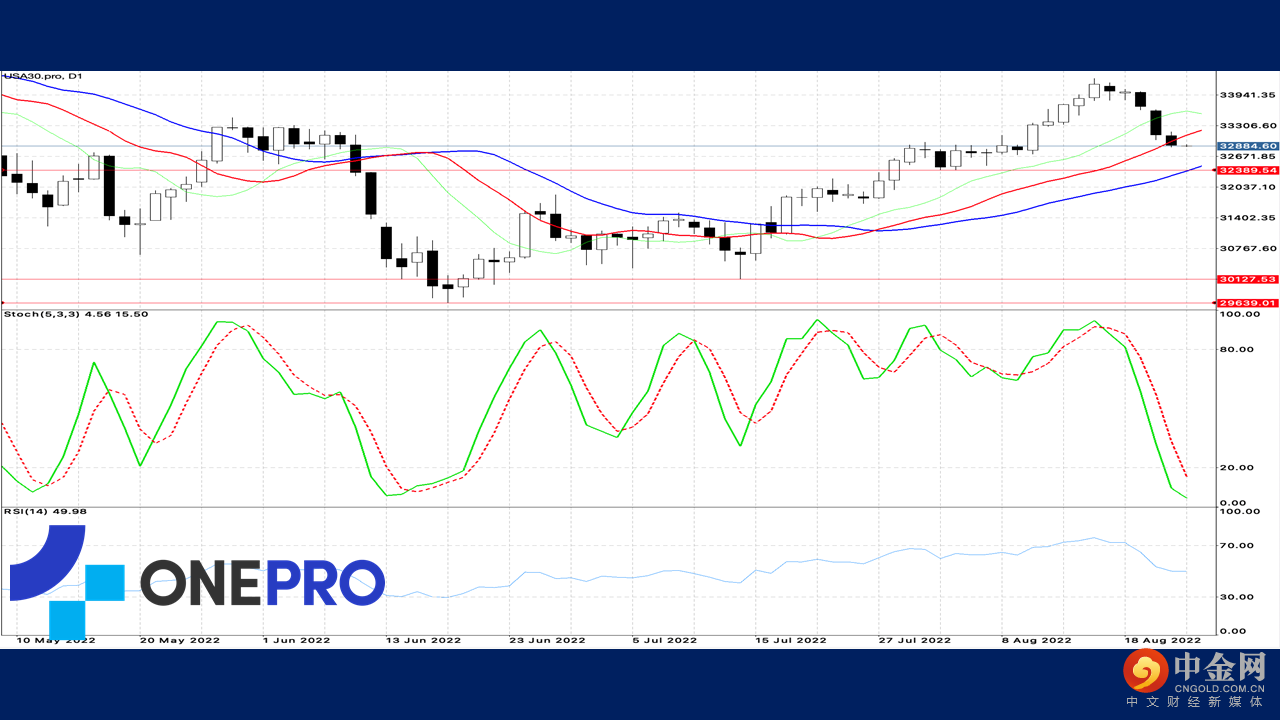Click the 5 Jul 2022 date label
1280x720 pixels.
[x=665, y=640]
